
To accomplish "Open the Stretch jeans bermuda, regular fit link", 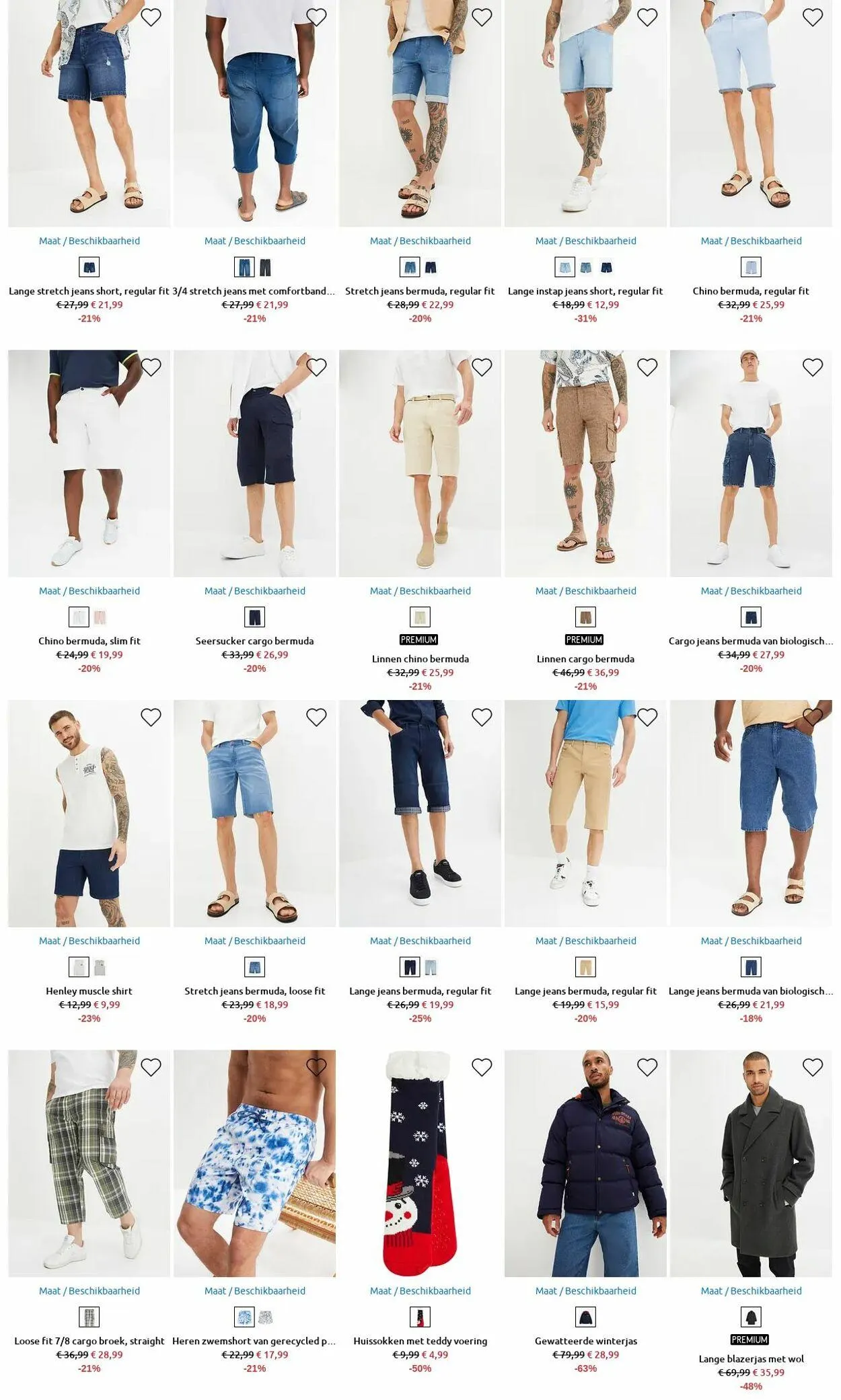I will 420,291.
